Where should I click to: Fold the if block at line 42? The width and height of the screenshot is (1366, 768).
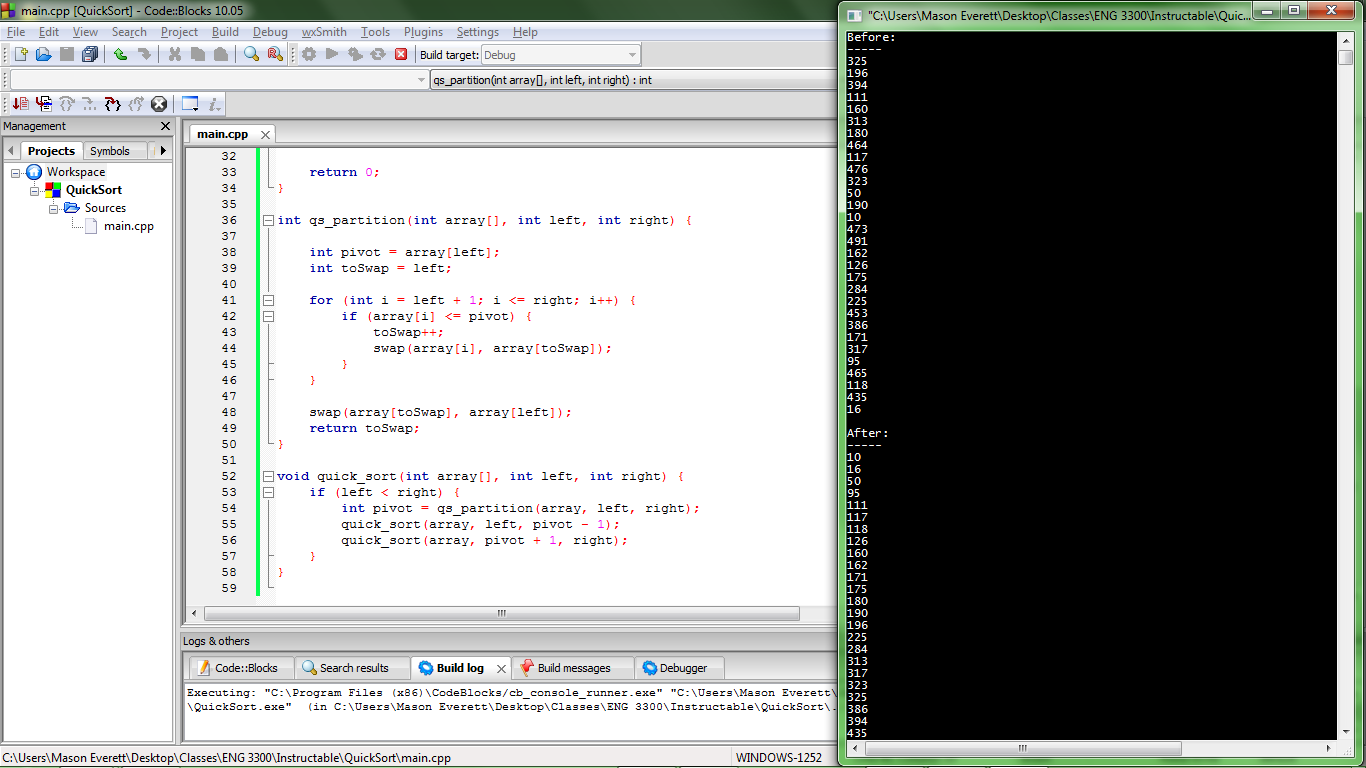[x=268, y=316]
